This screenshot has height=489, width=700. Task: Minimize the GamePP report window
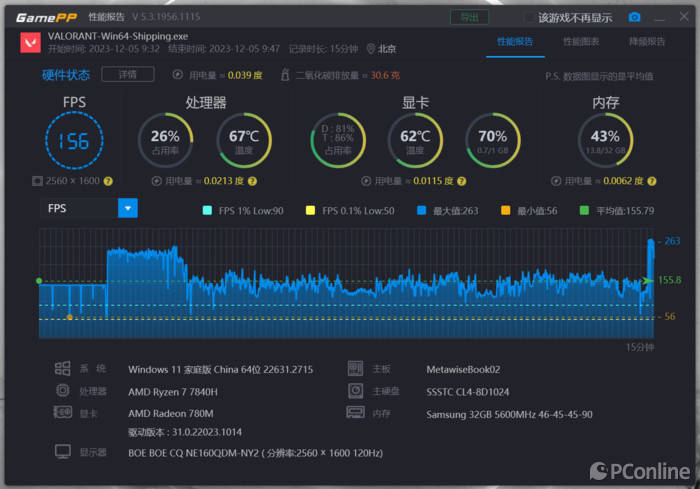pos(659,19)
